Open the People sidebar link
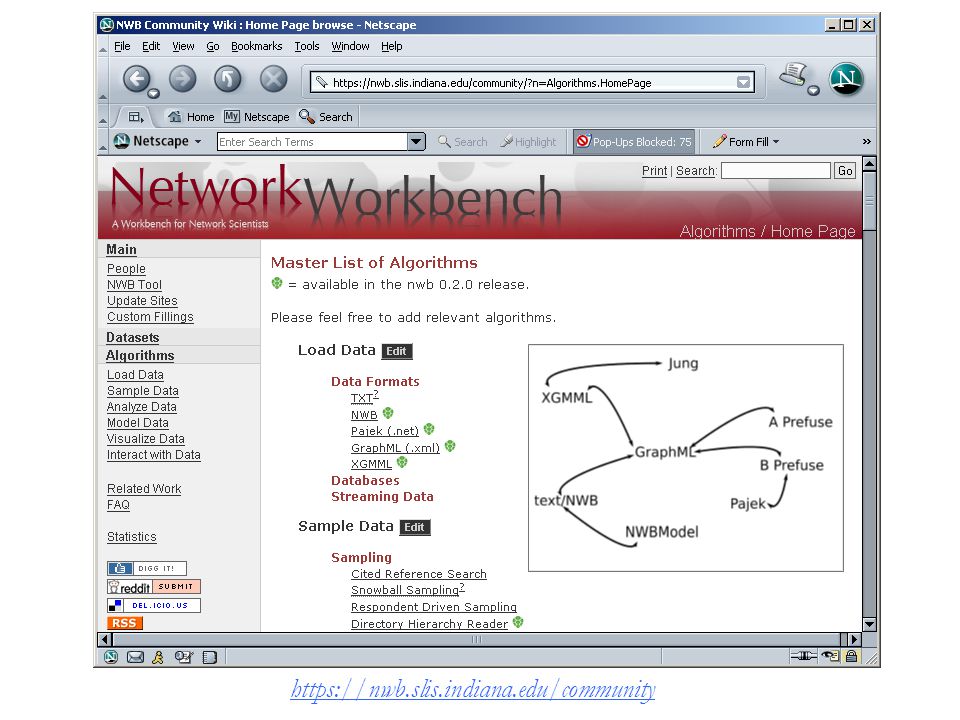This screenshot has width=960, height=720. click(x=126, y=269)
